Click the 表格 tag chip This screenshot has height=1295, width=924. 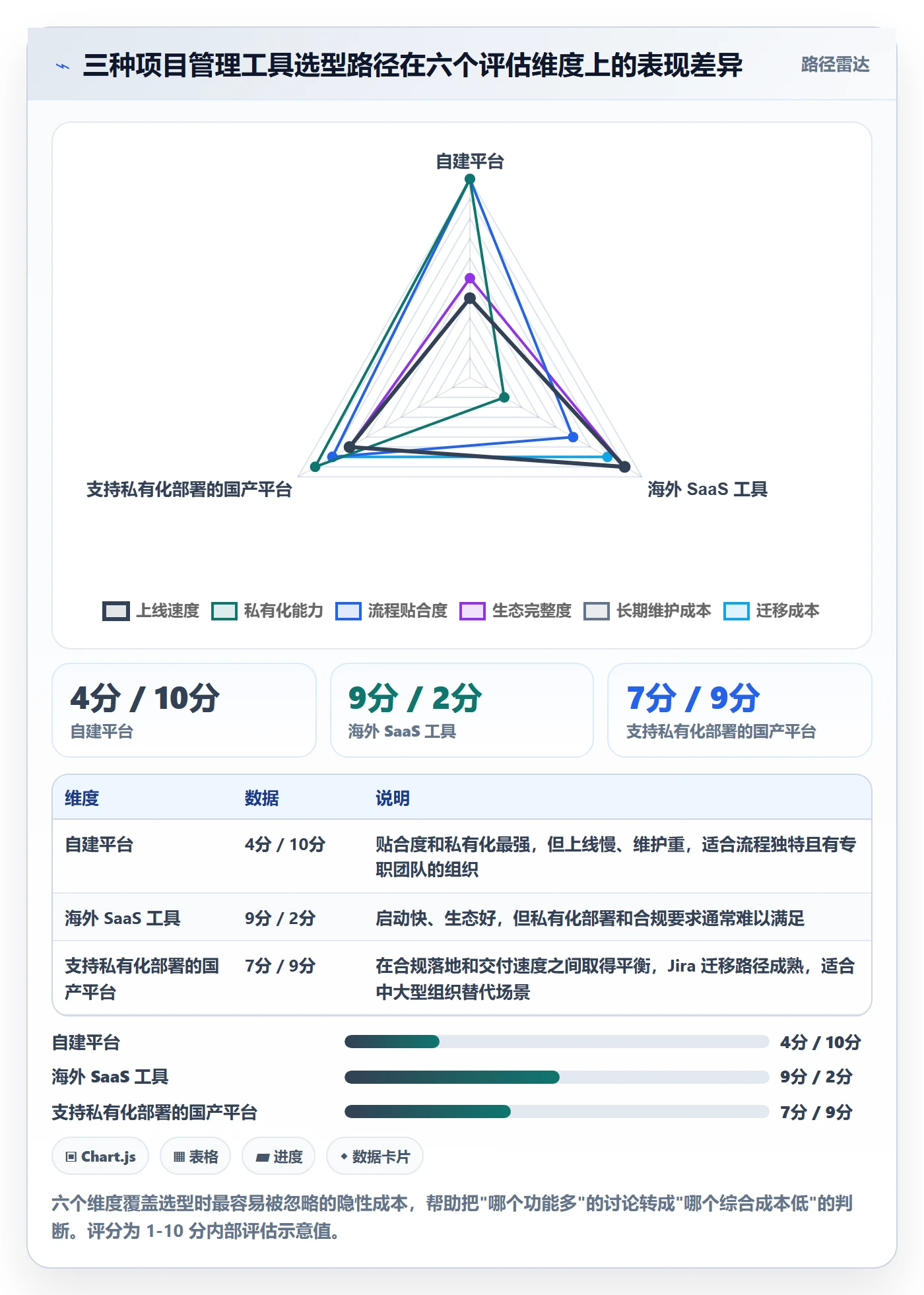(x=195, y=1156)
